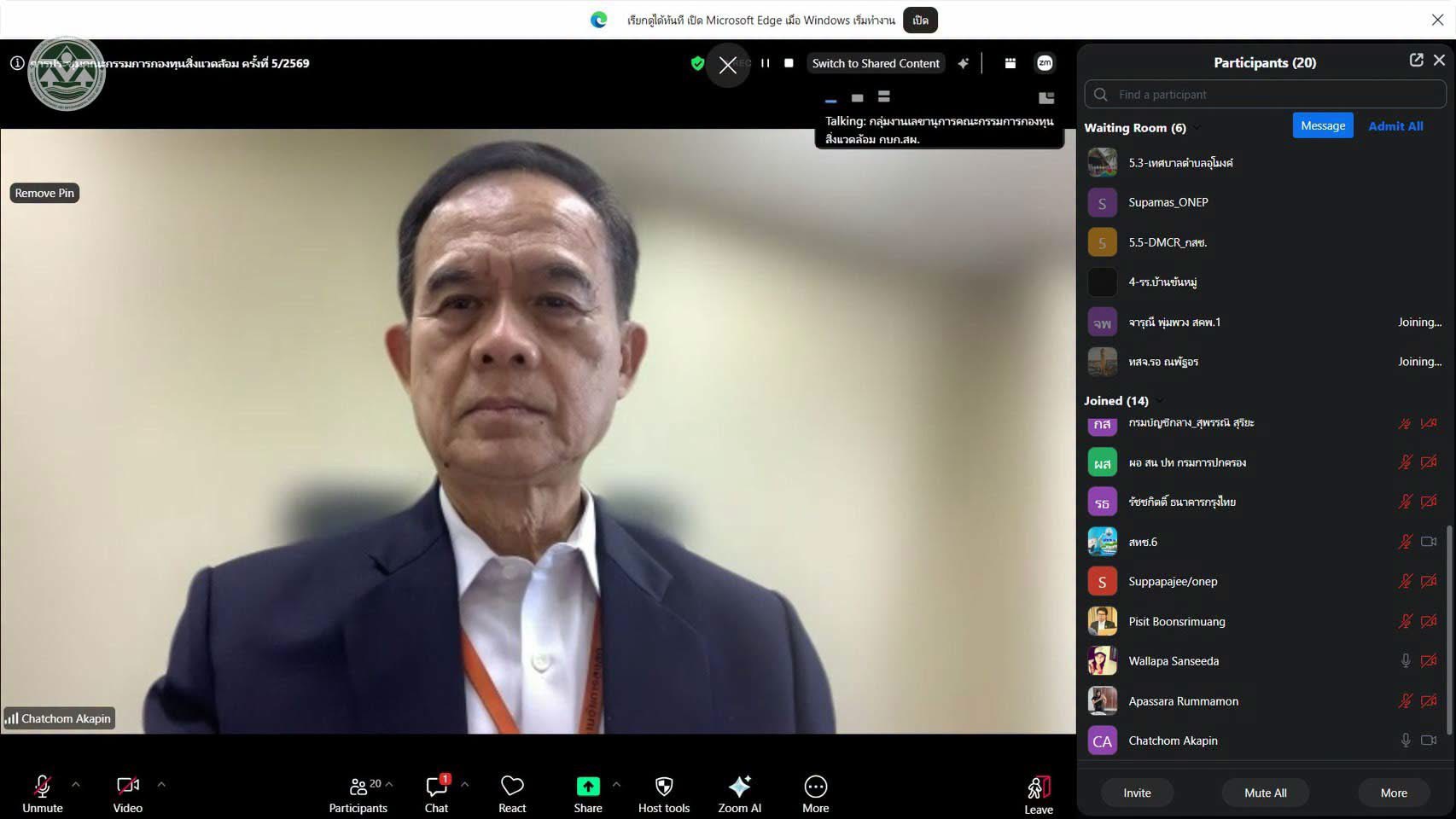Click Invite in Participants panel

pos(1137,793)
